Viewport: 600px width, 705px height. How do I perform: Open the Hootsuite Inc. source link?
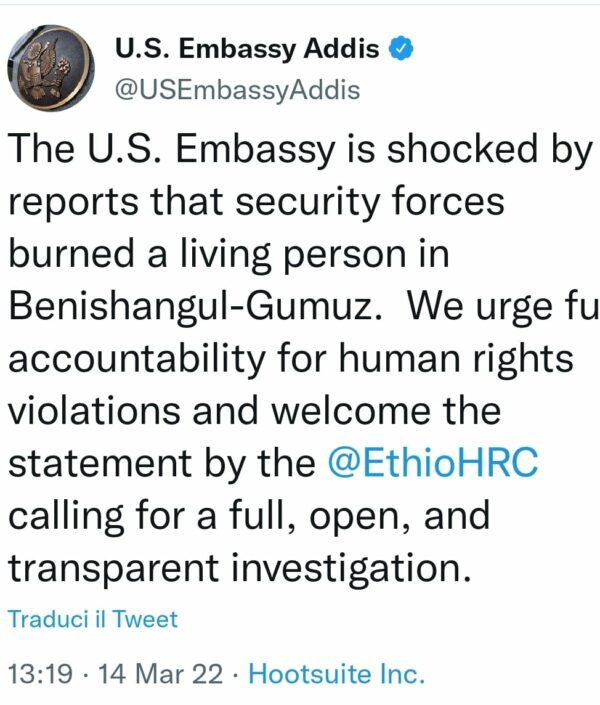(337, 673)
